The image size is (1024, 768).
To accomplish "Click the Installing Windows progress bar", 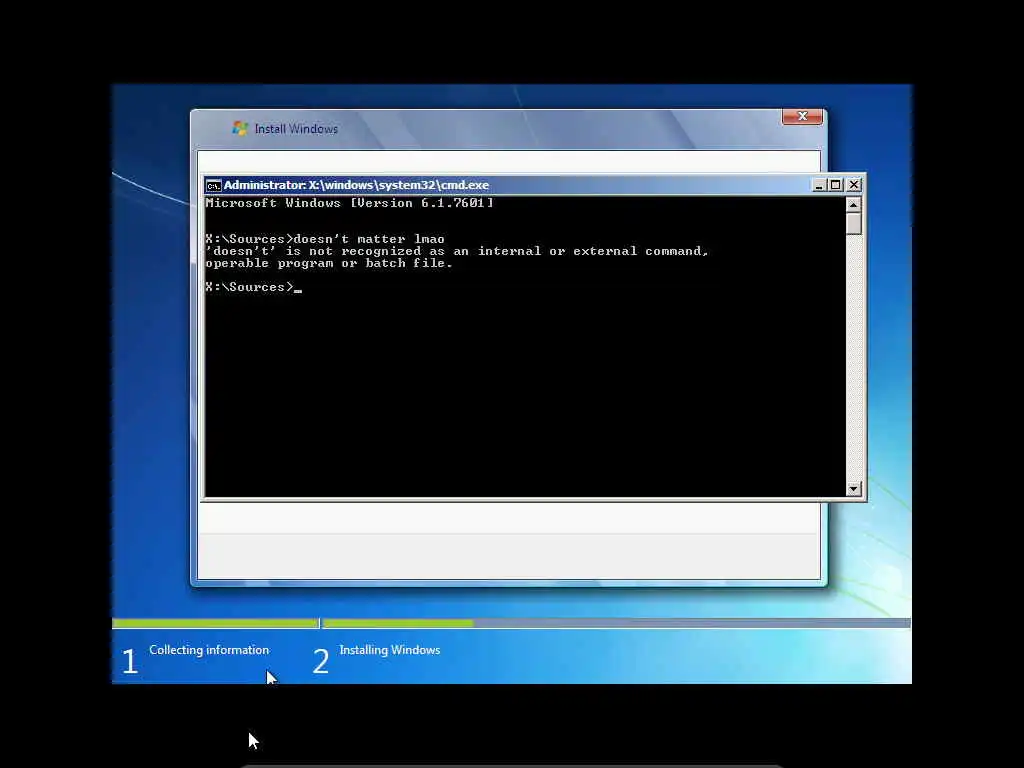I will 616,624.
